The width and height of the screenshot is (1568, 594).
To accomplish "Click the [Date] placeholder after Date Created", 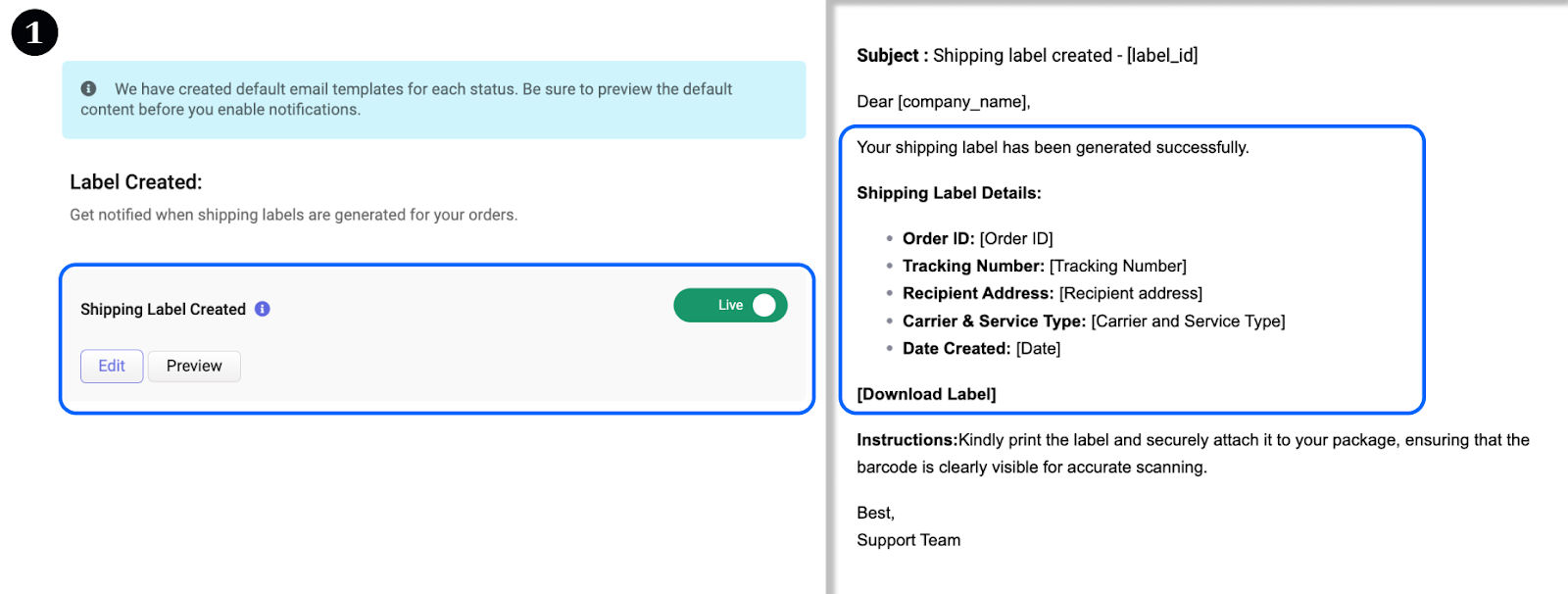I will tap(1038, 349).
